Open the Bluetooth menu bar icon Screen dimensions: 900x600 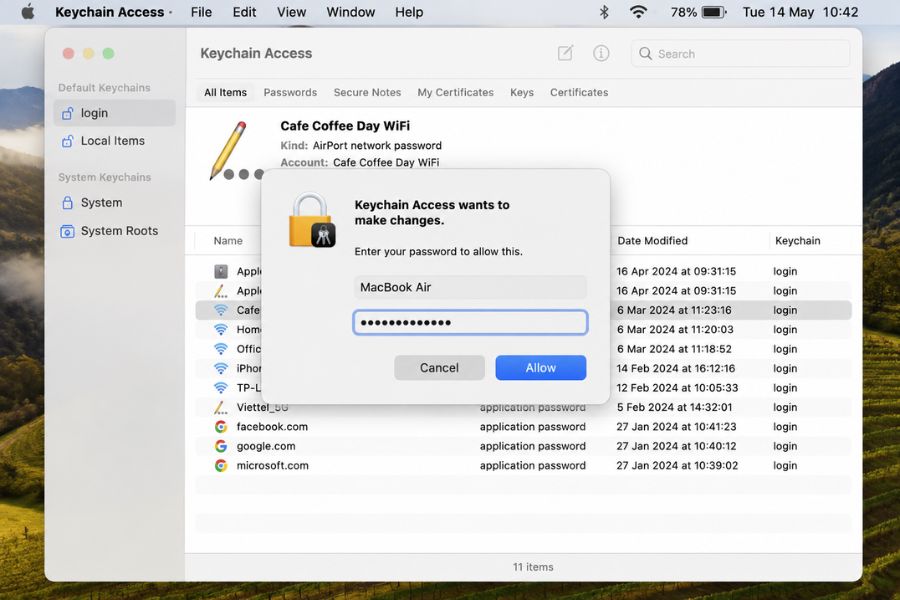604,12
